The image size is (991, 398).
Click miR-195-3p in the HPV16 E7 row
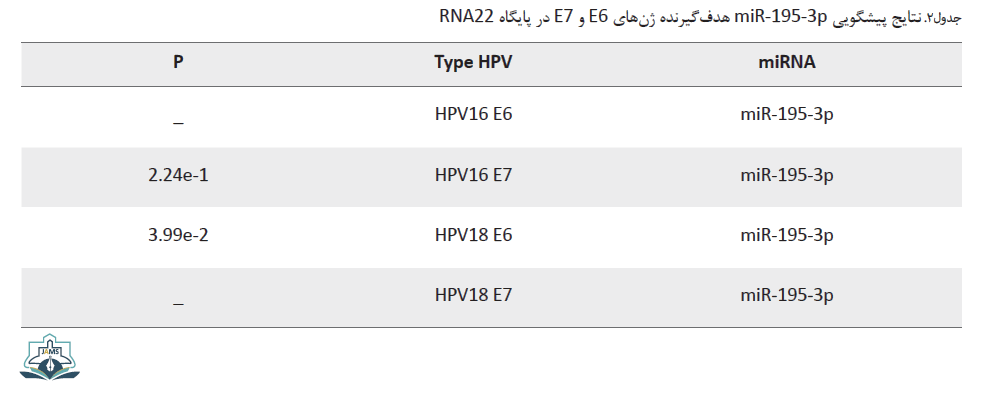pos(787,176)
